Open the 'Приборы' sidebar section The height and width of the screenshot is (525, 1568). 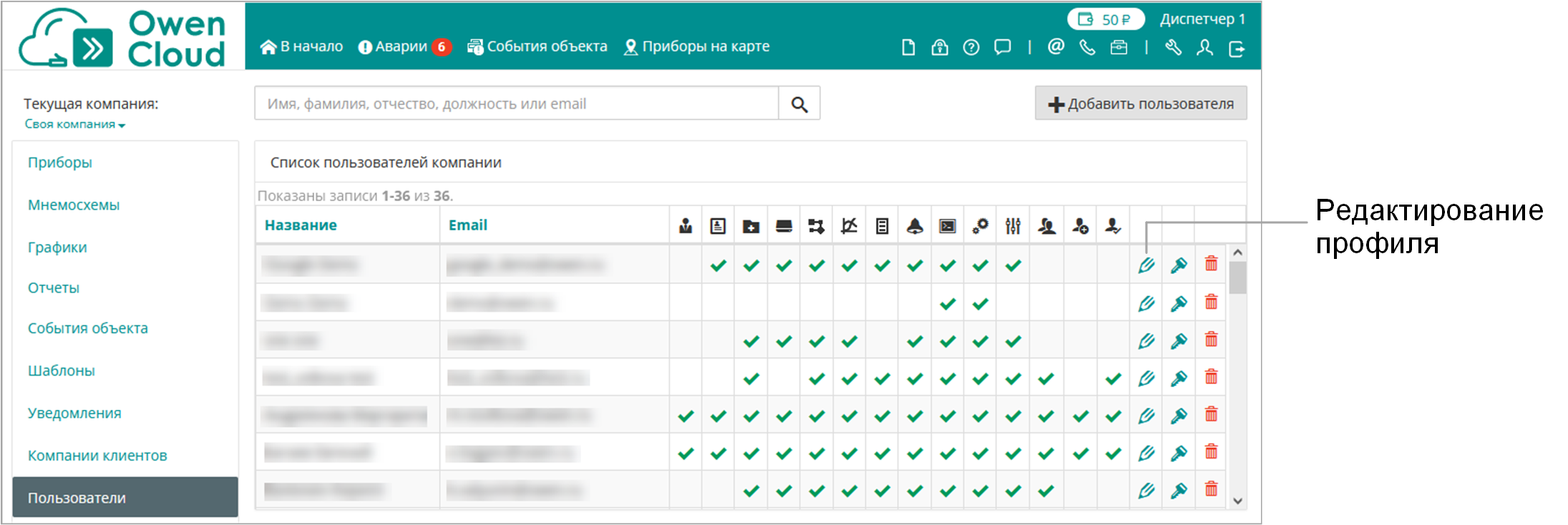coord(60,162)
